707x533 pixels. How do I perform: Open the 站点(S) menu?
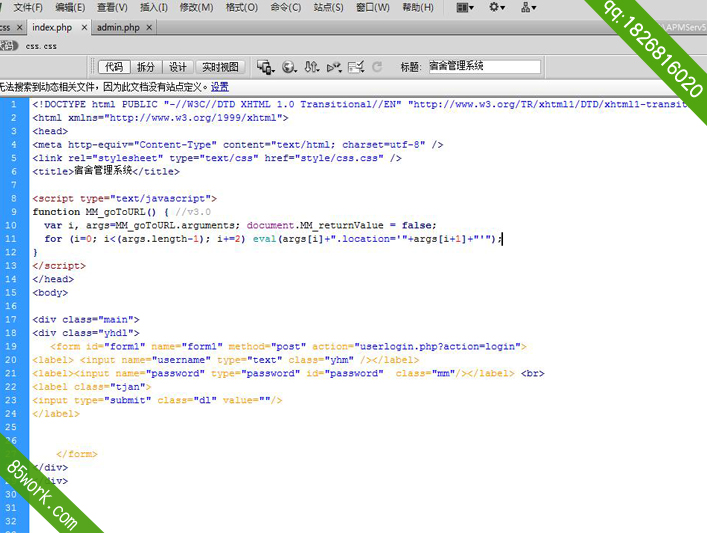click(328, 8)
